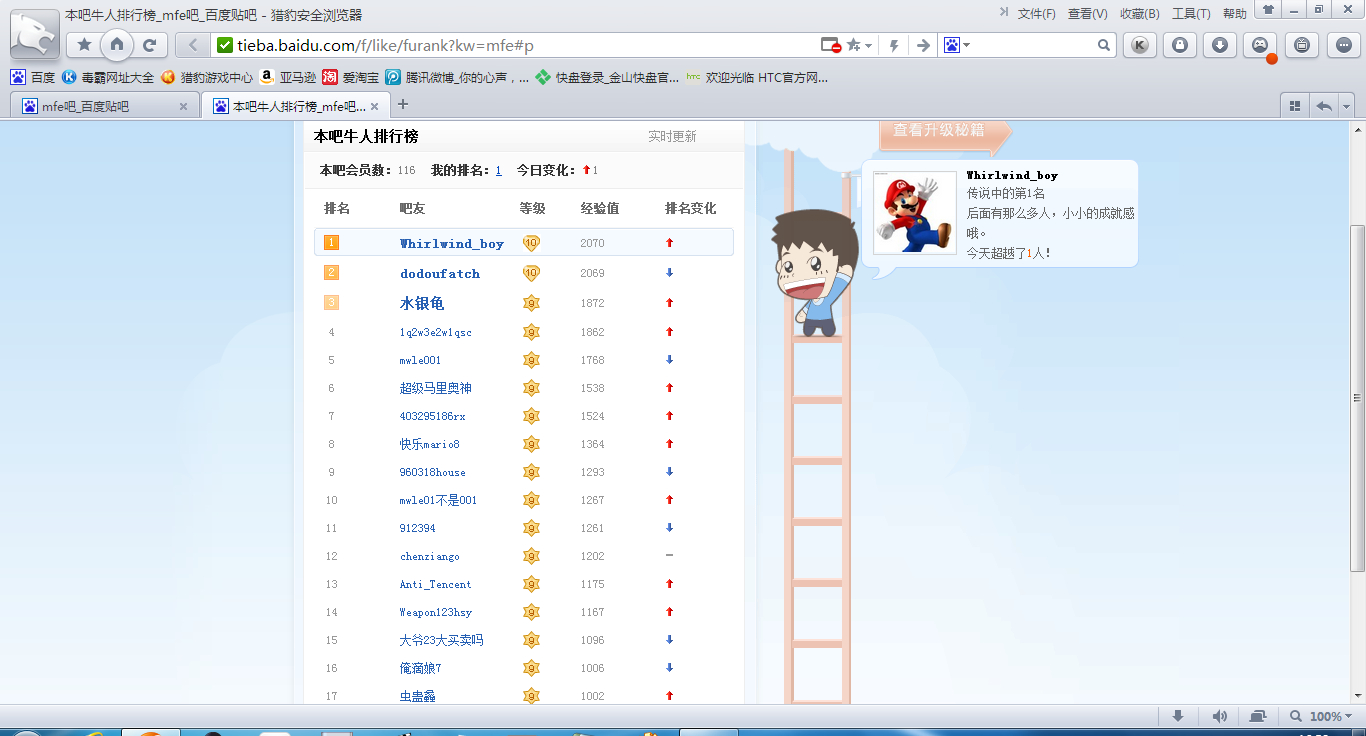Open the 快盘登录 bookmark
This screenshot has width=1366, height=736.
[608, 77]
